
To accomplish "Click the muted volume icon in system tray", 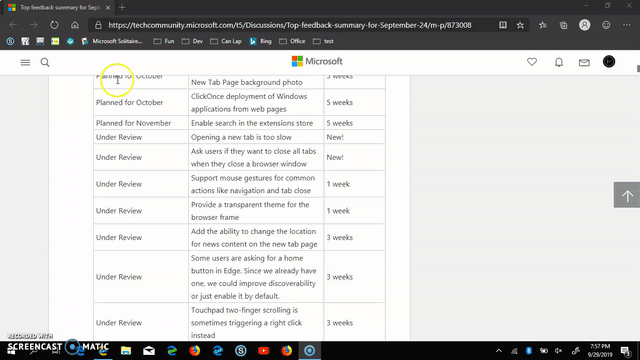I will point(559,351).
